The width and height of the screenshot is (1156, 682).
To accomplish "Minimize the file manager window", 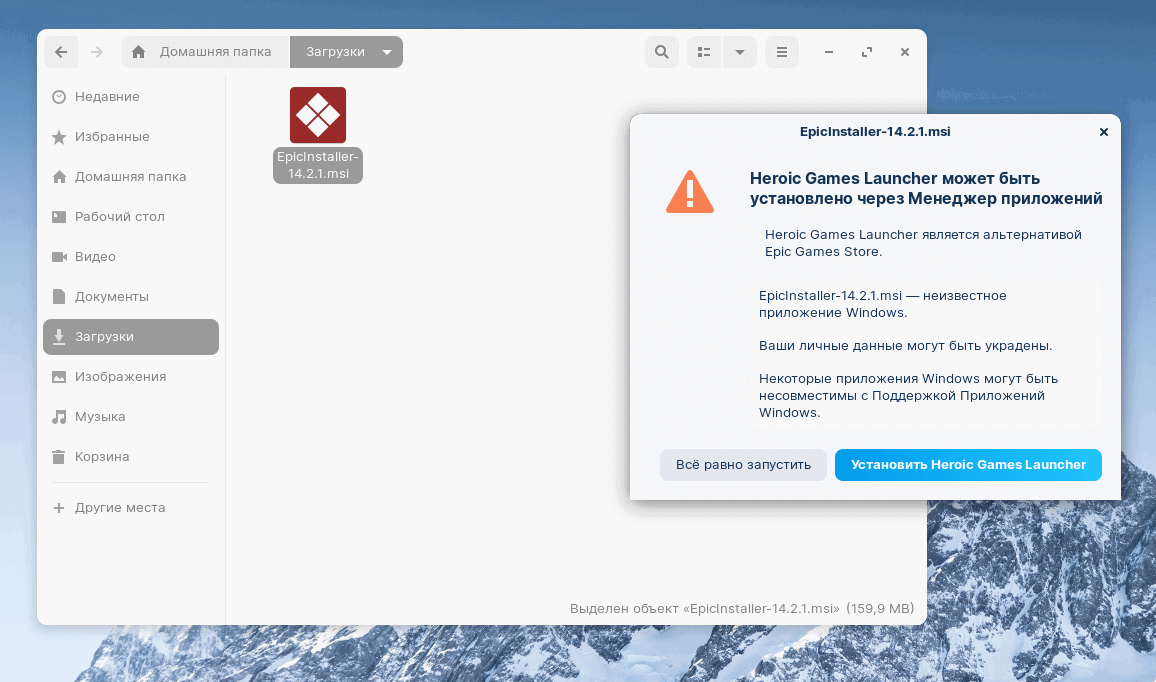I will coord(829,52).
